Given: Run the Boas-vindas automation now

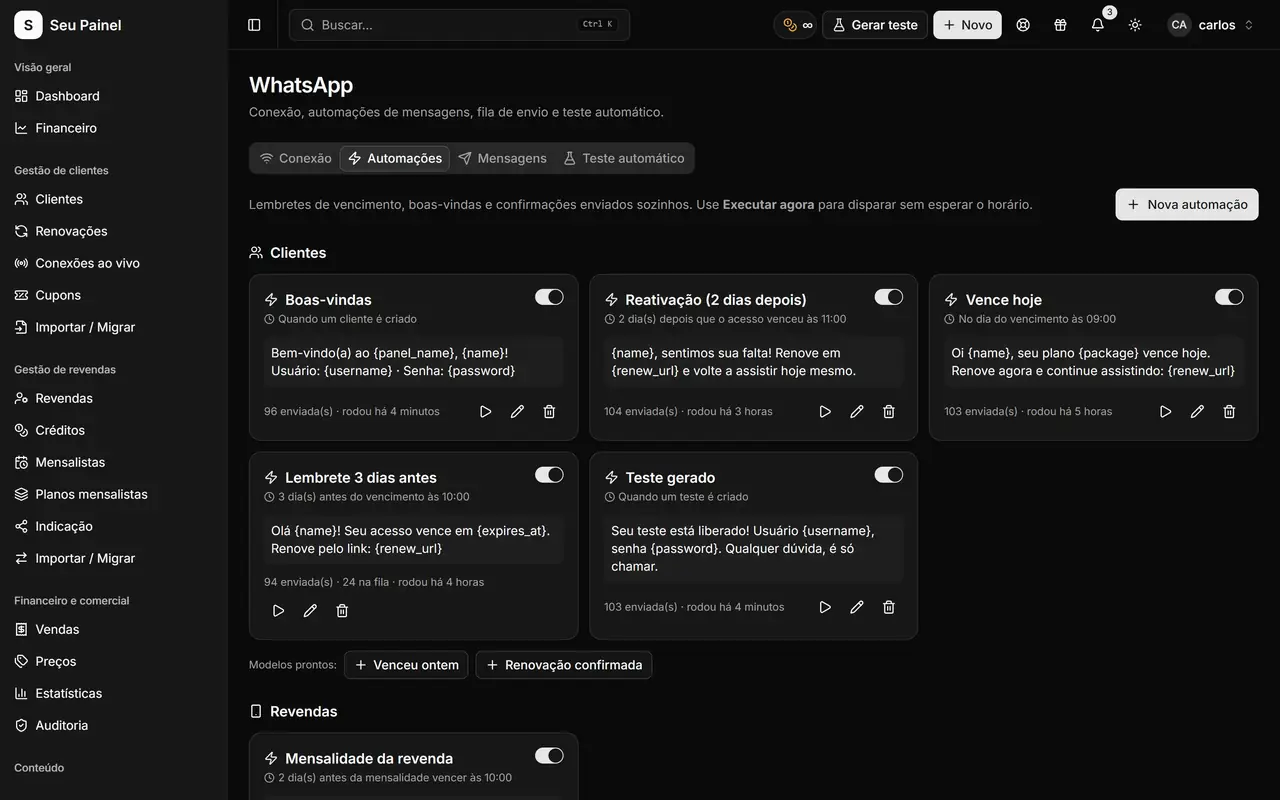Looking at the screenshot, I should coord(485,411).
